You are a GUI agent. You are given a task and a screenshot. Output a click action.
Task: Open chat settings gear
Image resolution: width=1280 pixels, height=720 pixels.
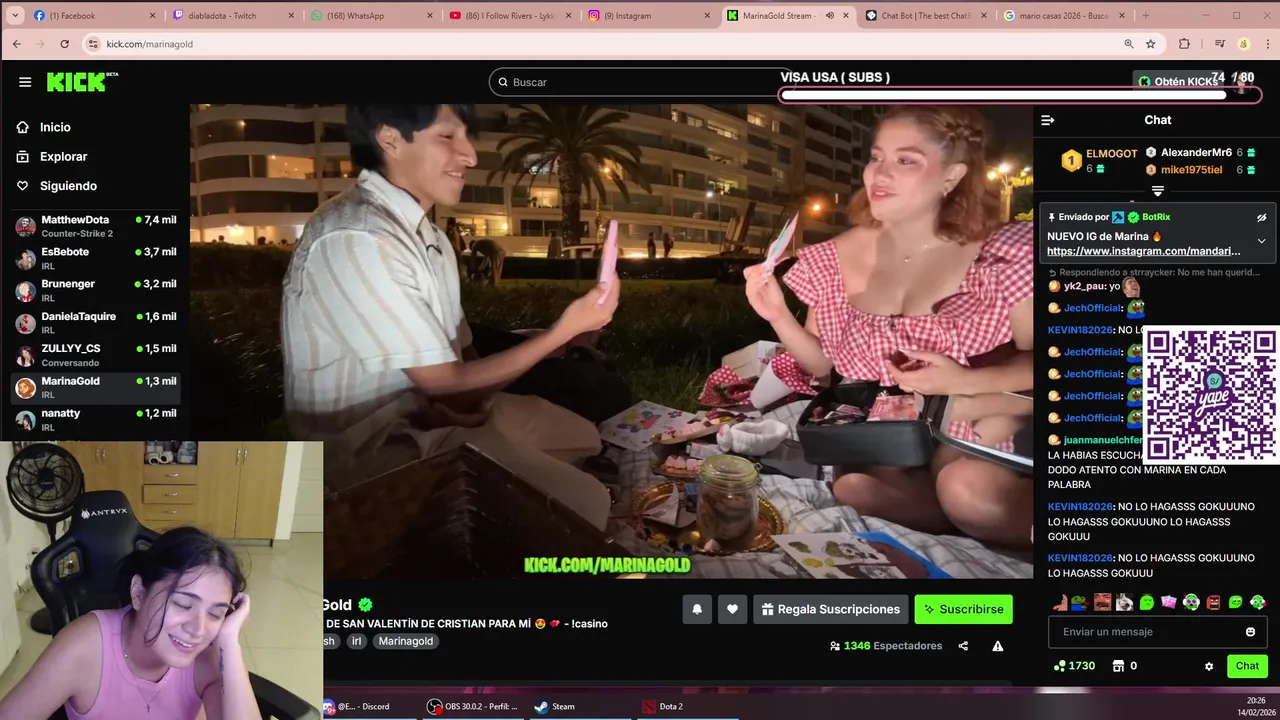(1209, 666)
